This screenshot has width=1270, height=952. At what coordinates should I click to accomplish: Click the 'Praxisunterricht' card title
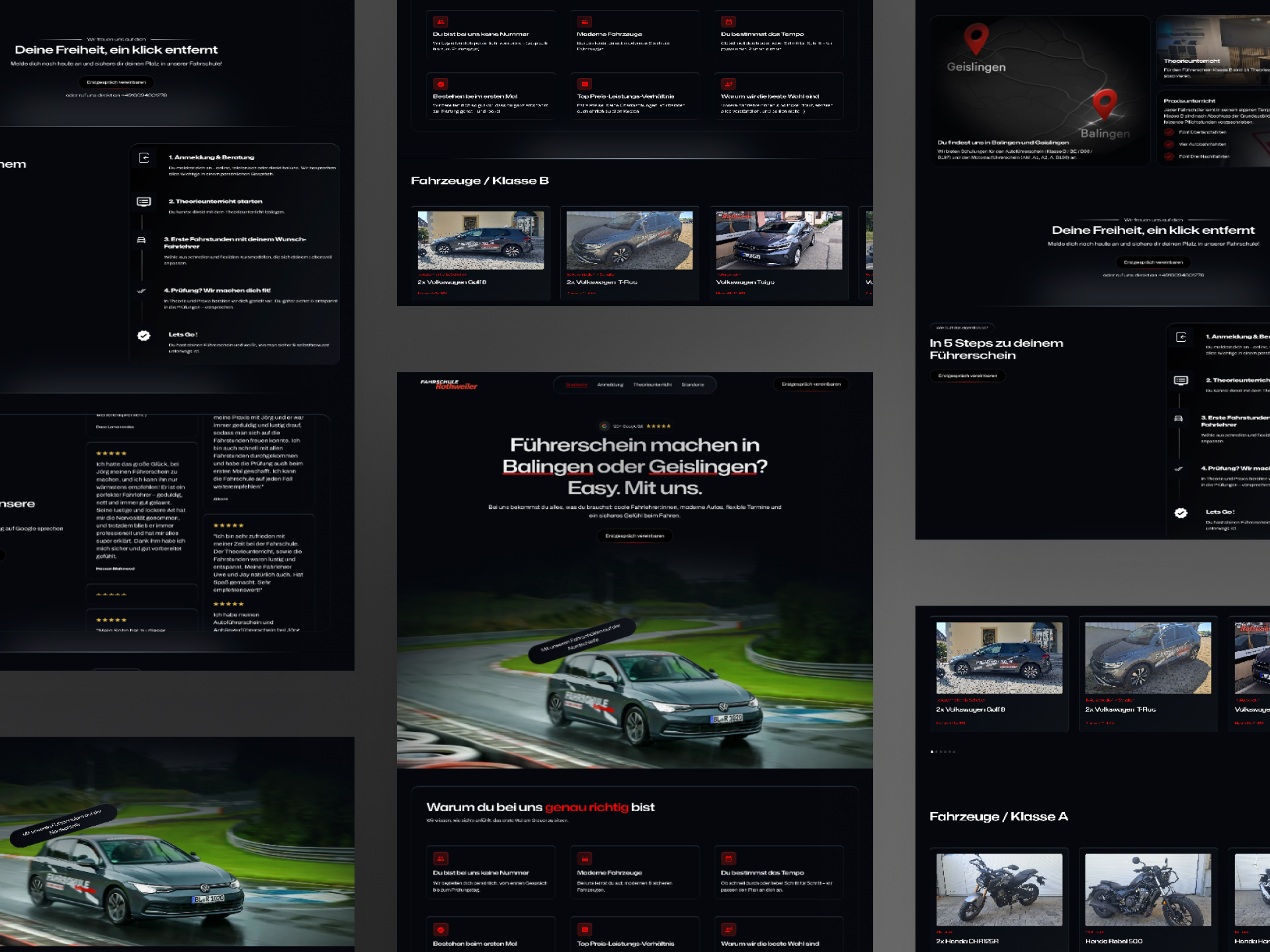coord(1190,101)
